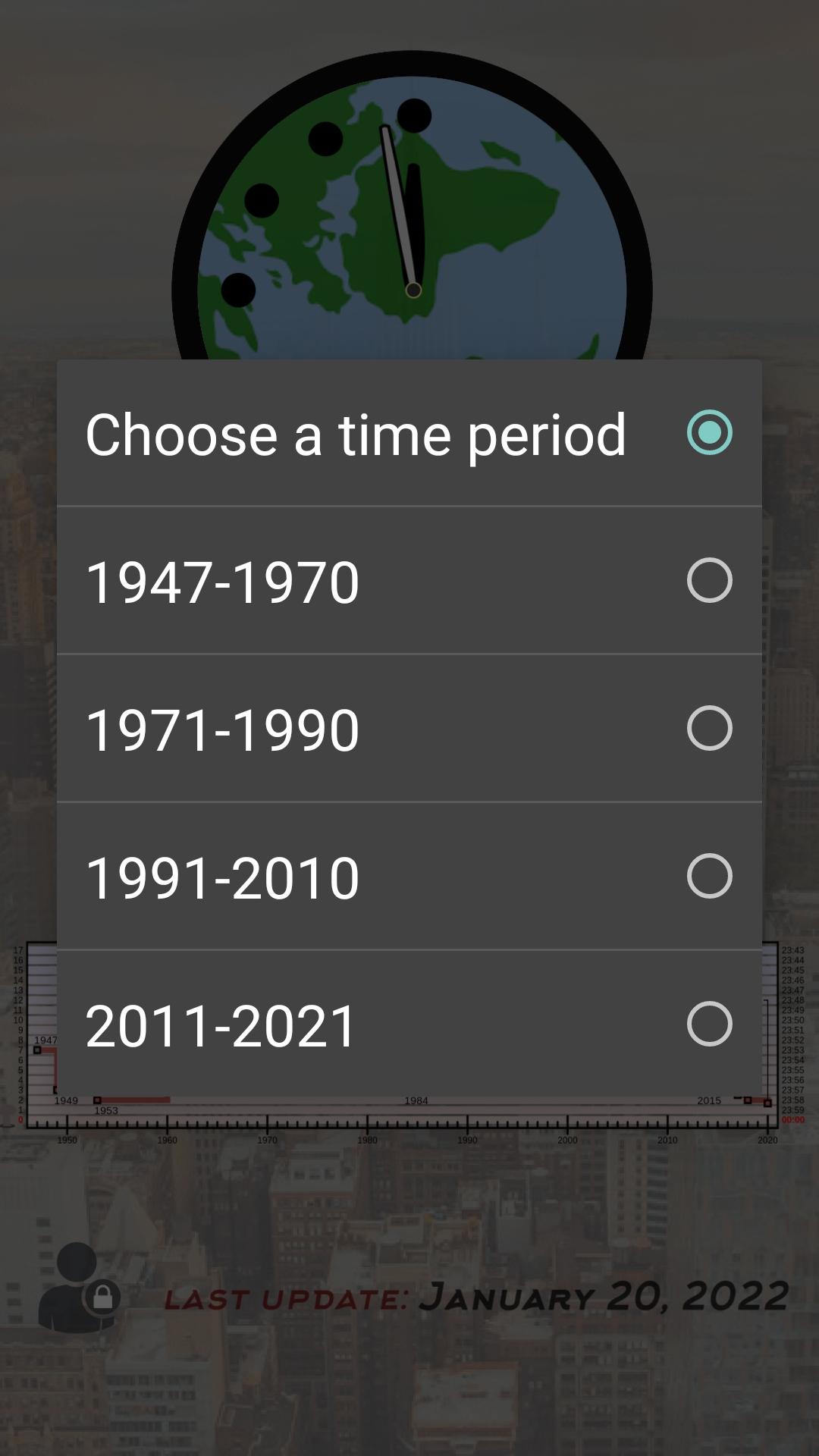Tap the topmost black hour dot
The width and height of the screenshot is (819, 1456).
[x=414, y=116]
